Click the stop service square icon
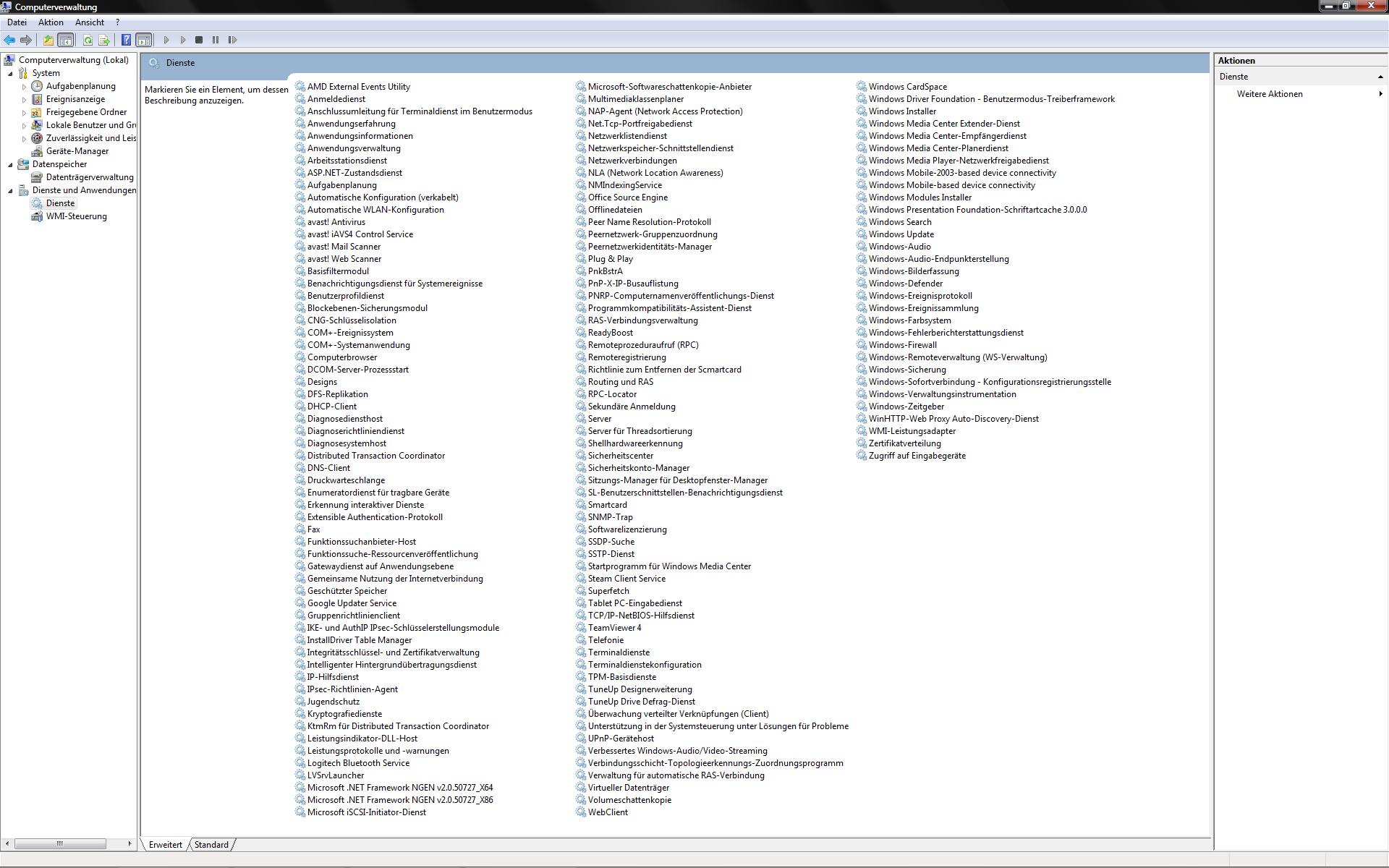This screenshot has width=1389, height=868. tap(199, 41)
